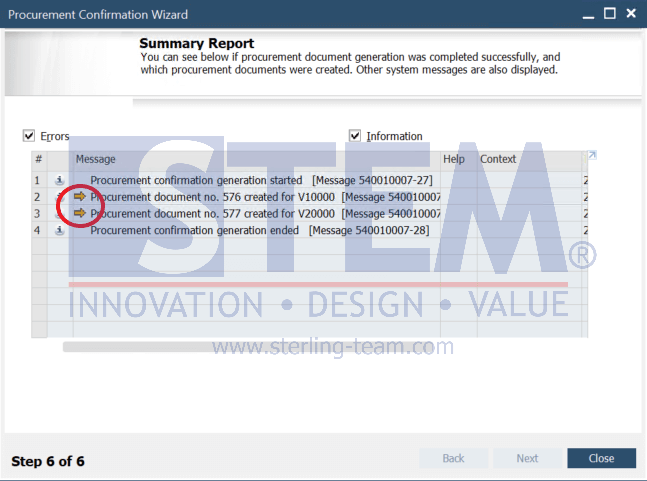Close the wizard using the title bar X
The width and height of the screenshot is (647, 481).
coord(631,14)
